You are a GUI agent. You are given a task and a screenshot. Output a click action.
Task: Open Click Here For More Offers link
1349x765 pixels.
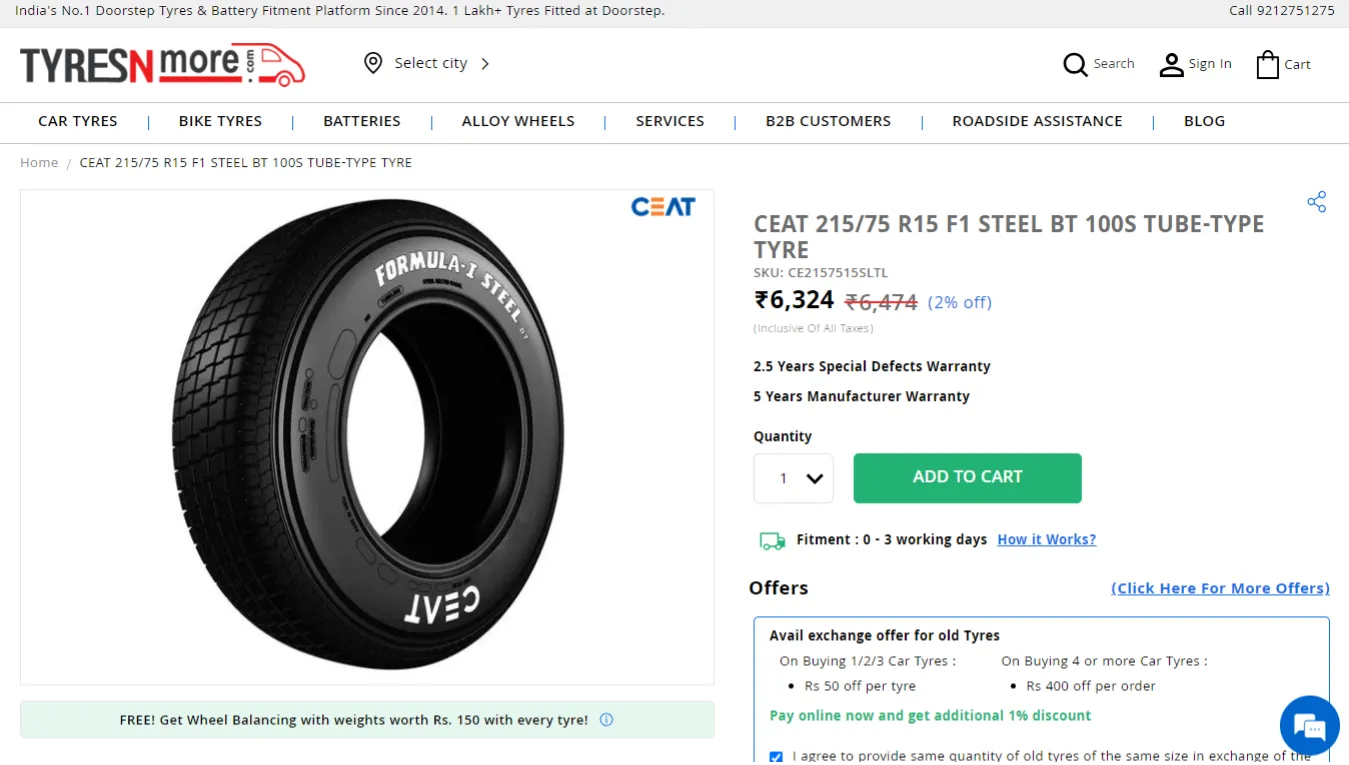tap(1220, 588)
